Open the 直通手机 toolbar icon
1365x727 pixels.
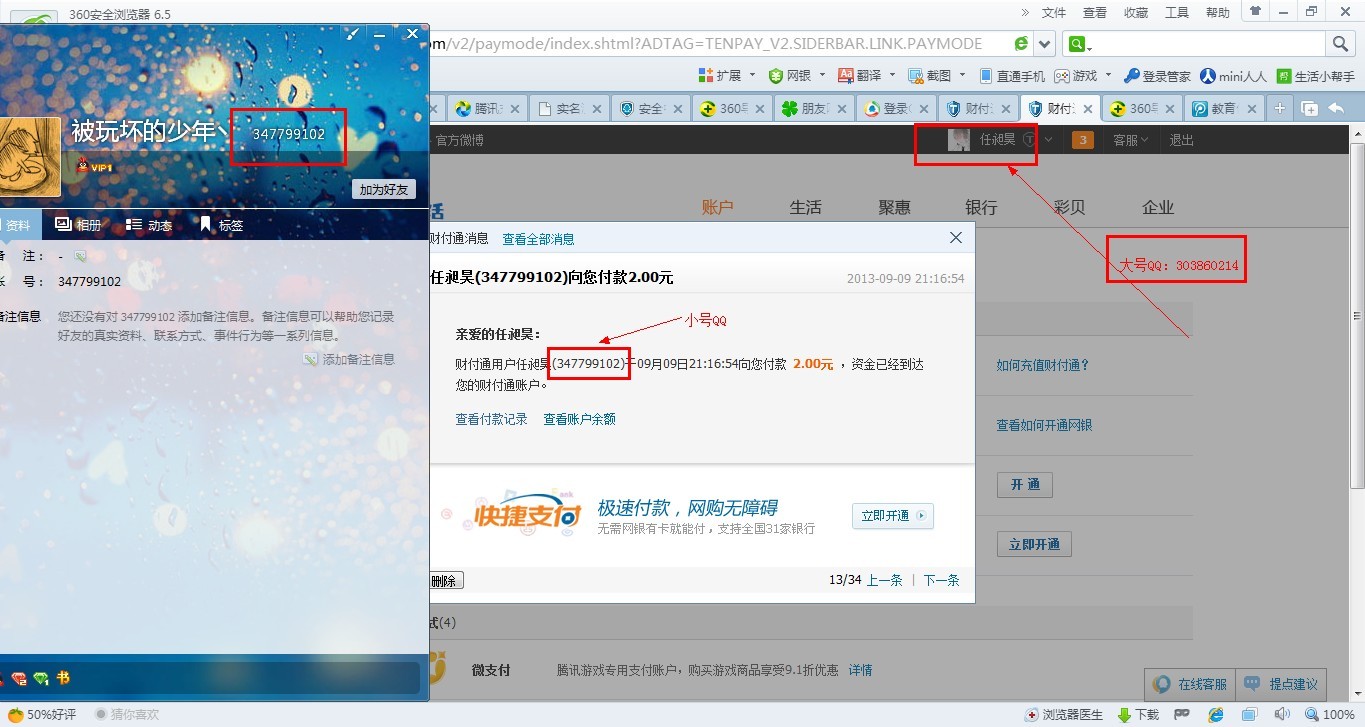pos(1012,76)
